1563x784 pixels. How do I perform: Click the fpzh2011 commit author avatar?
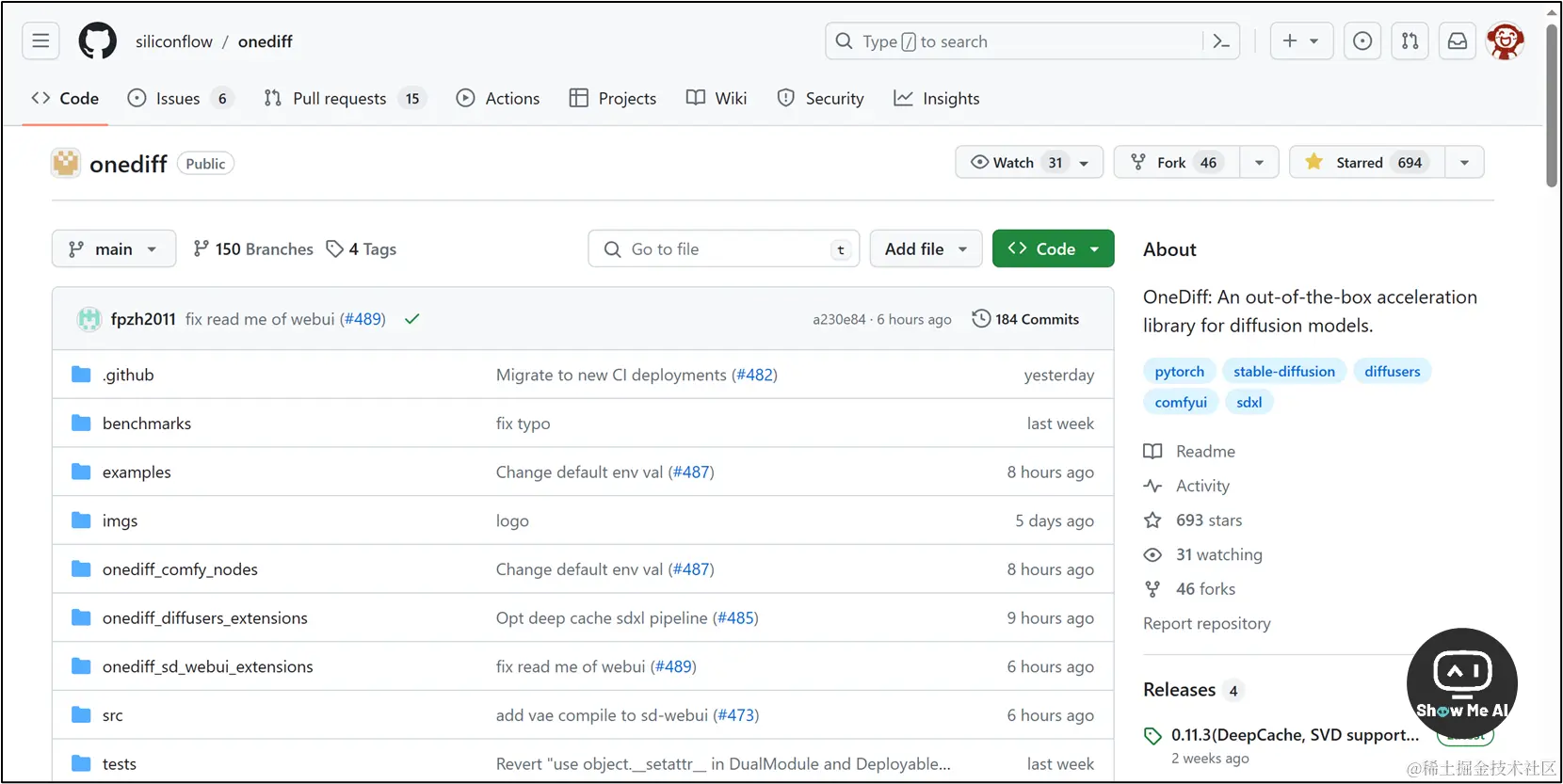pyautogui.click(x=89, y=319)
